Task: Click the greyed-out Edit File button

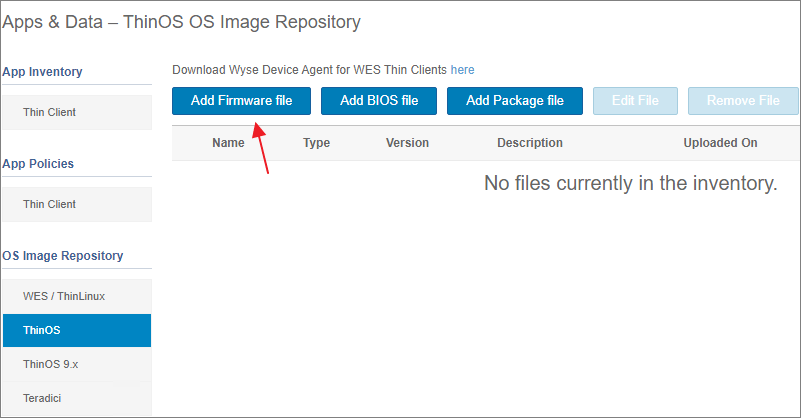Action: point(635,101)
